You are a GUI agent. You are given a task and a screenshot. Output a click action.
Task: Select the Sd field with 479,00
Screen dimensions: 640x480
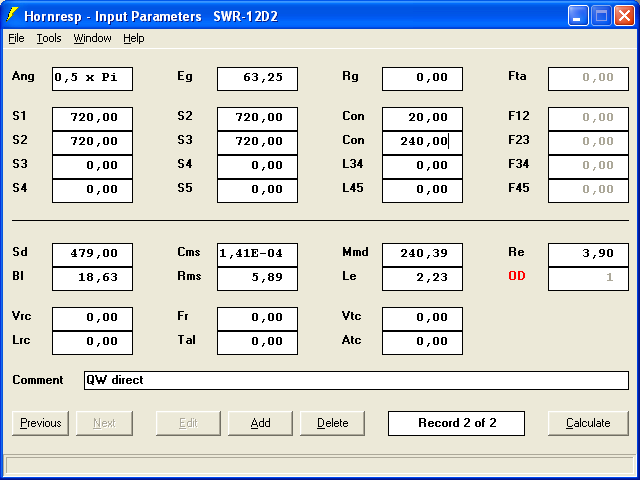click(92, 255)
